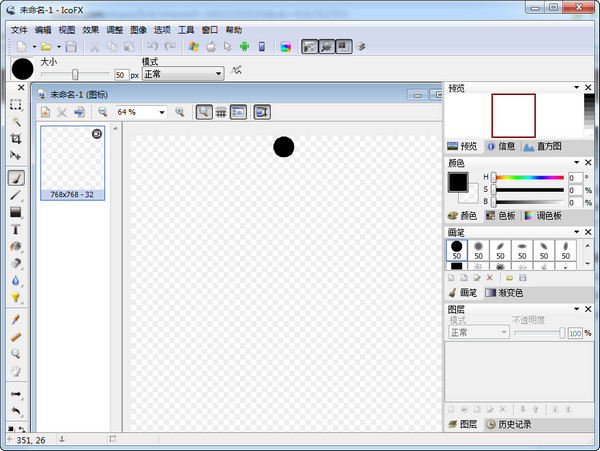Open the brush mode dropdown showing 正常
This screenshot has height=451, width=600.
point(182,74)
